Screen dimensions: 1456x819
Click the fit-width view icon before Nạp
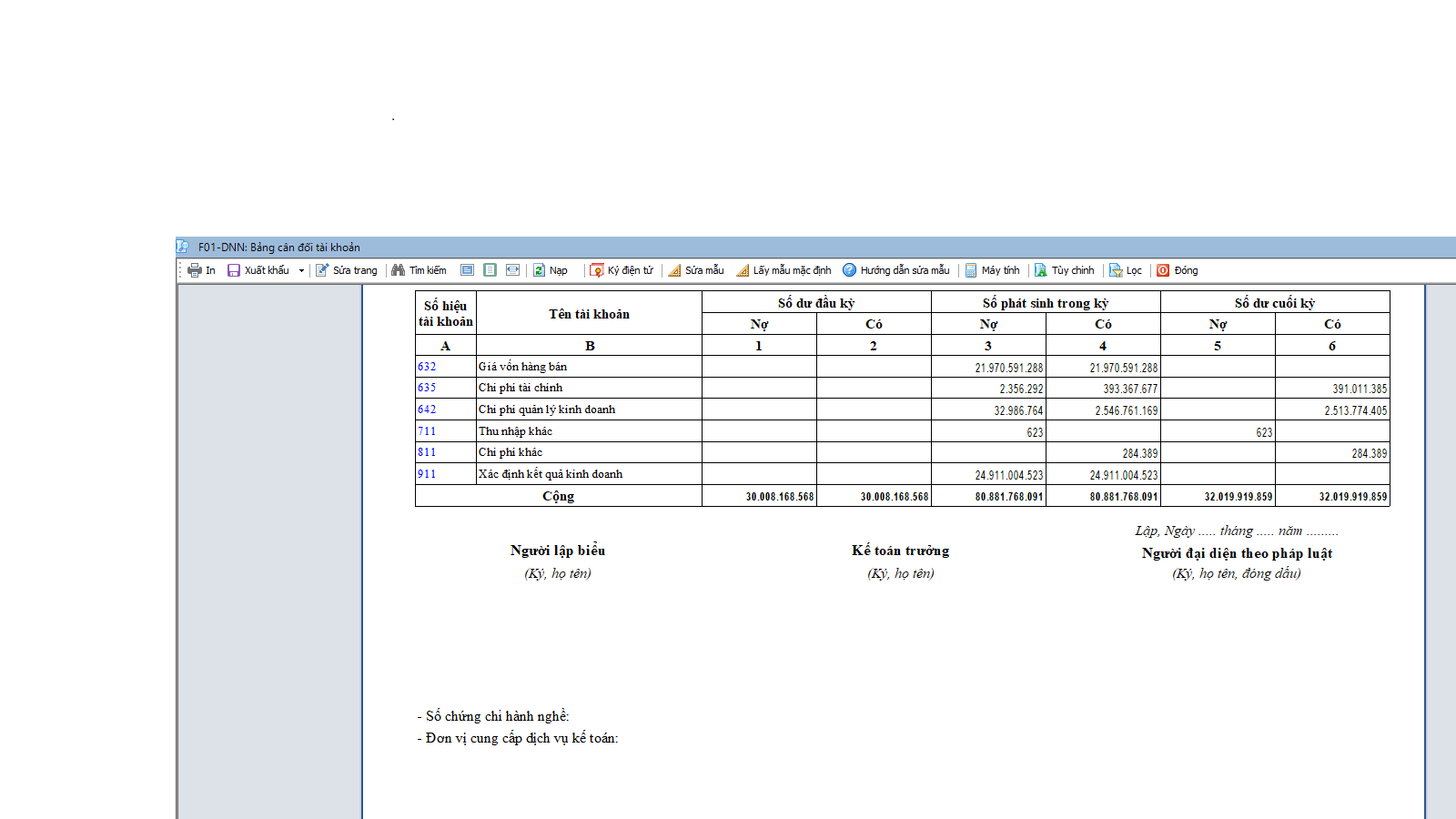[x=512, y=270]
